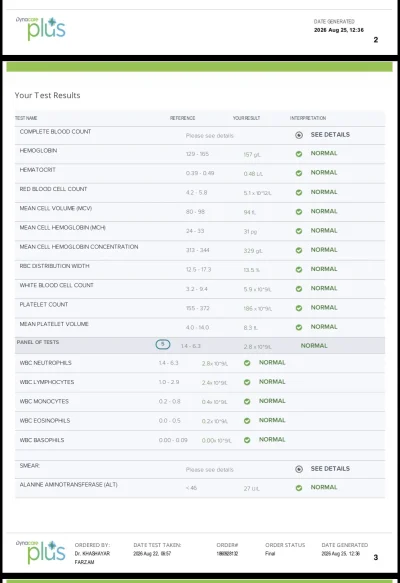
Task: Open SEE DETAILS link for Smear
Action: 330,469
